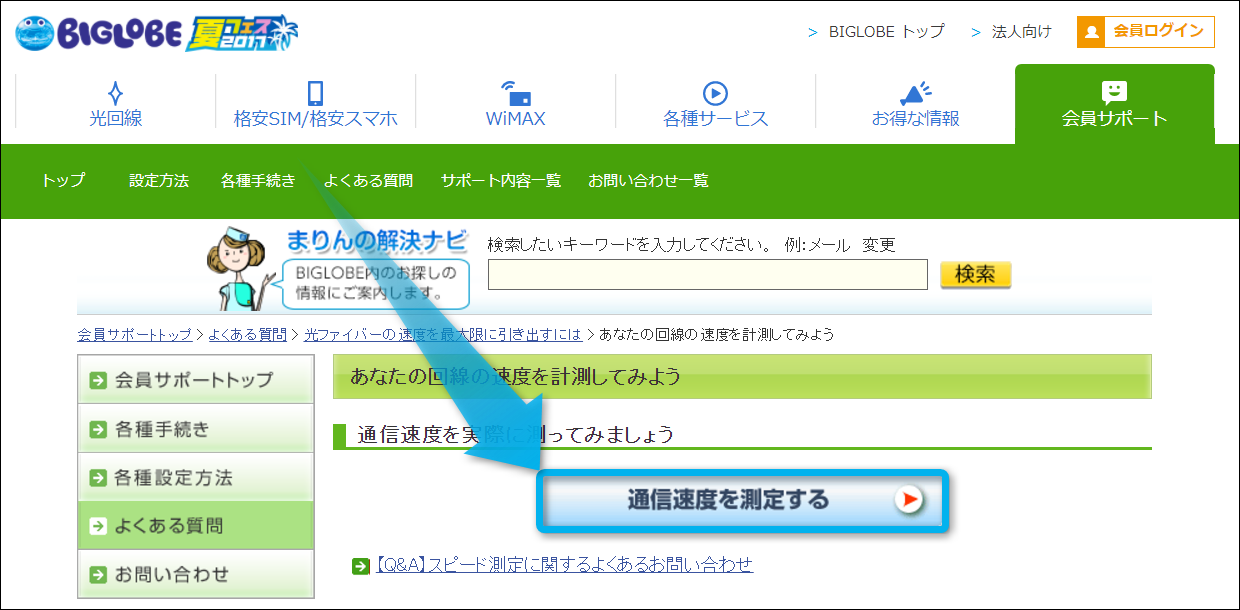The image size is (1240, 610).
Task: Select the 格安SIM/格安スマホ phone icon
Action: tap(315, 94)
